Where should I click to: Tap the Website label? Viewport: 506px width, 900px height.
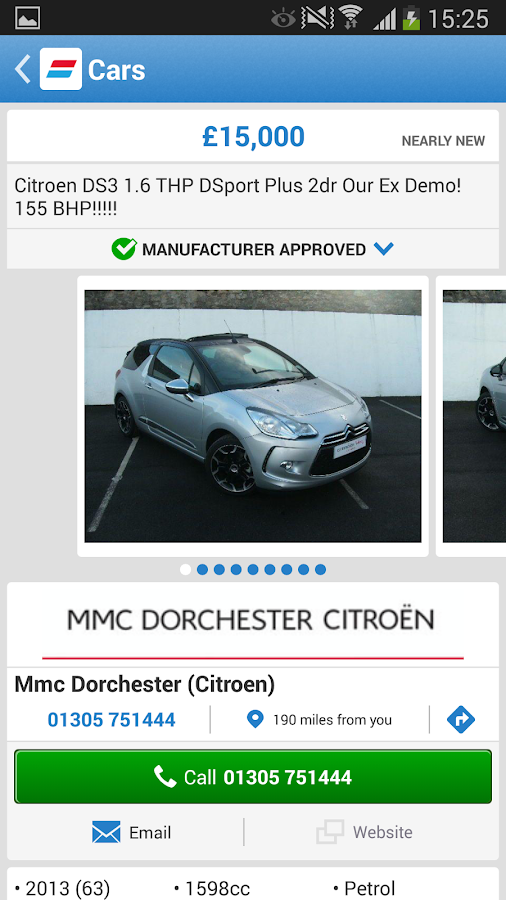tap(383, 832)
